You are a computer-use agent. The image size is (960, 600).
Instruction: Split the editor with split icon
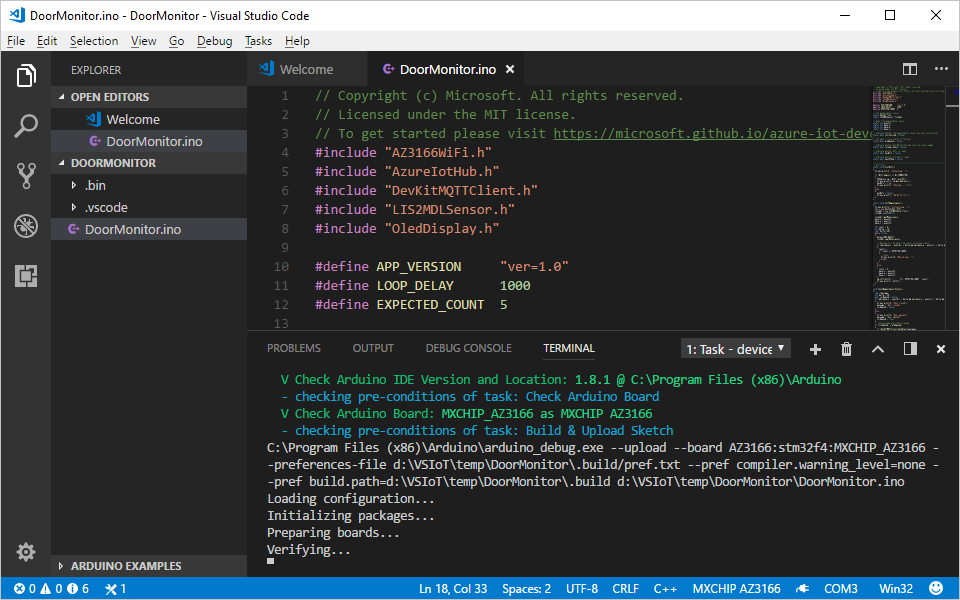pos(910,69)
